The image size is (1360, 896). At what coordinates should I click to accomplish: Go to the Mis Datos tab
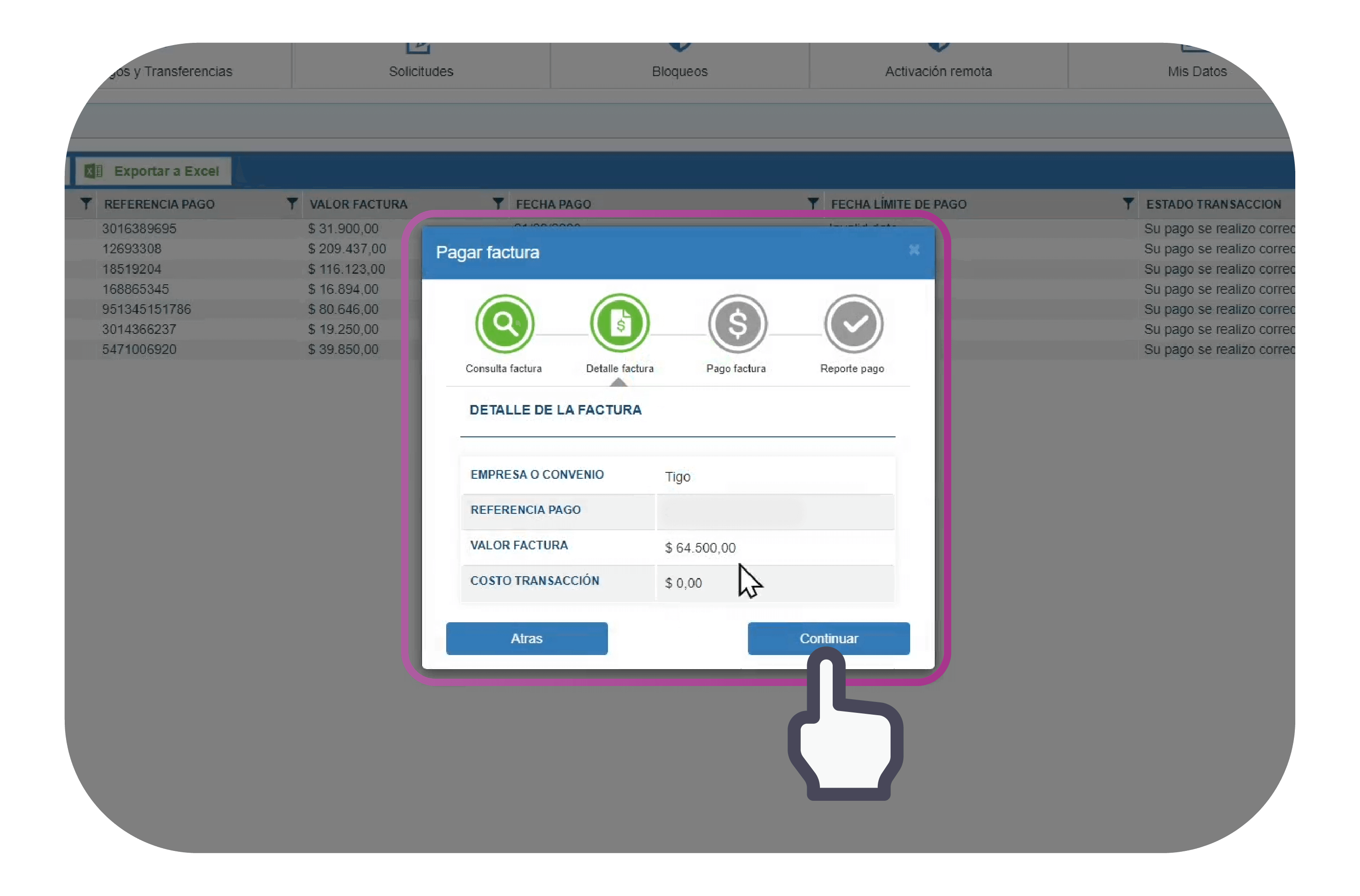point(1196,71)
